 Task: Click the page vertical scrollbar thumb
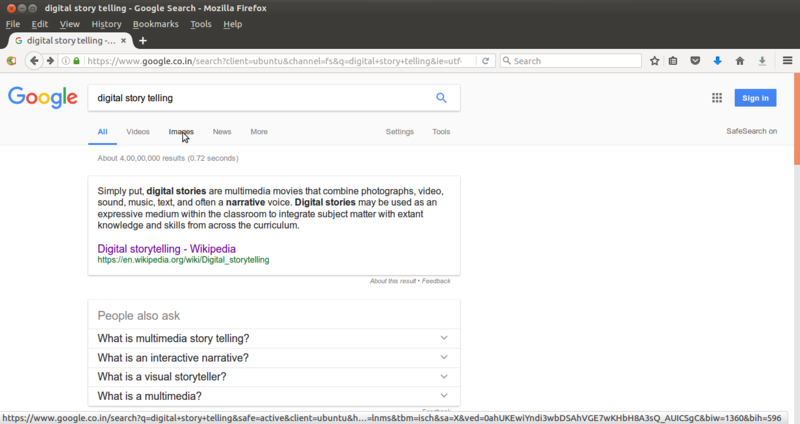[796, 119]
